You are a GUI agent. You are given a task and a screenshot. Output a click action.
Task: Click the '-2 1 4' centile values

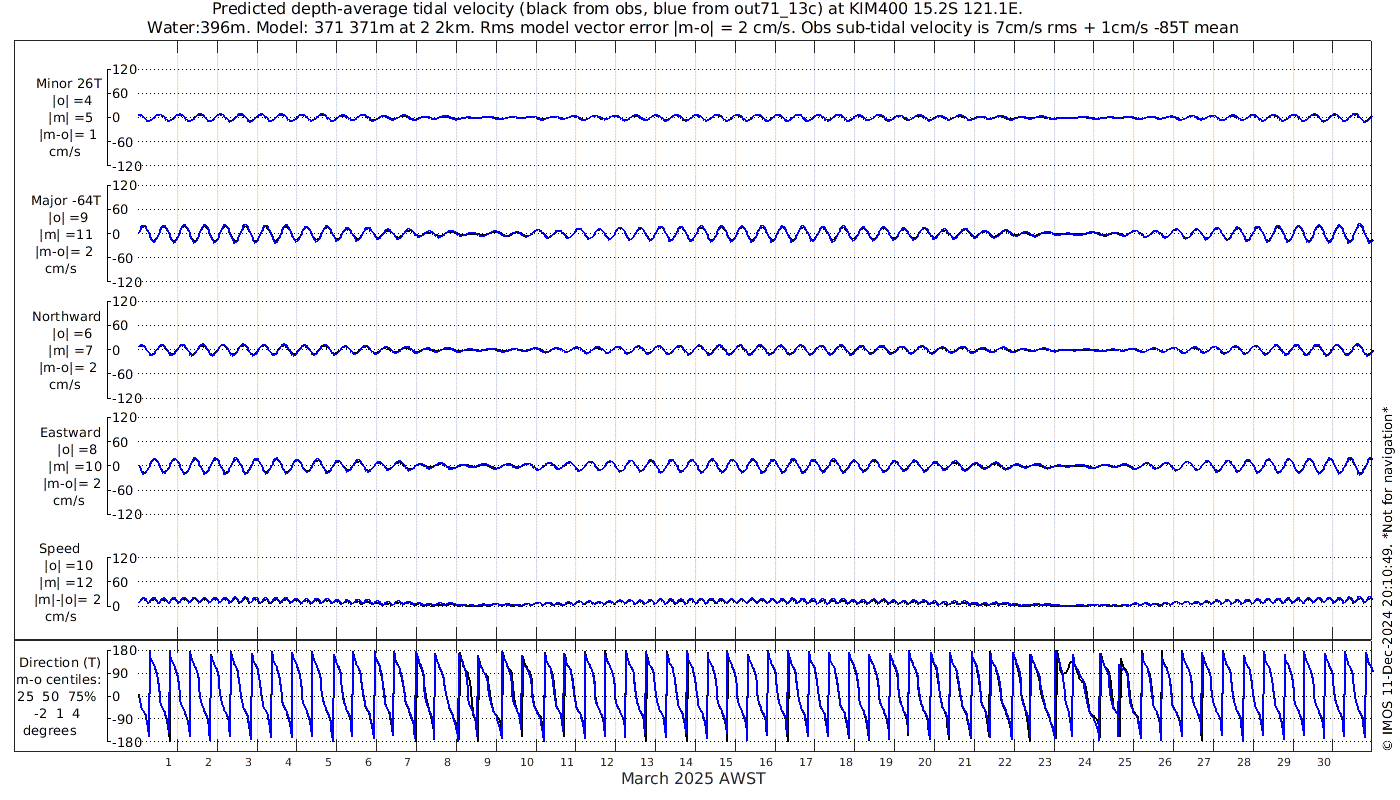tap(55, 713)
